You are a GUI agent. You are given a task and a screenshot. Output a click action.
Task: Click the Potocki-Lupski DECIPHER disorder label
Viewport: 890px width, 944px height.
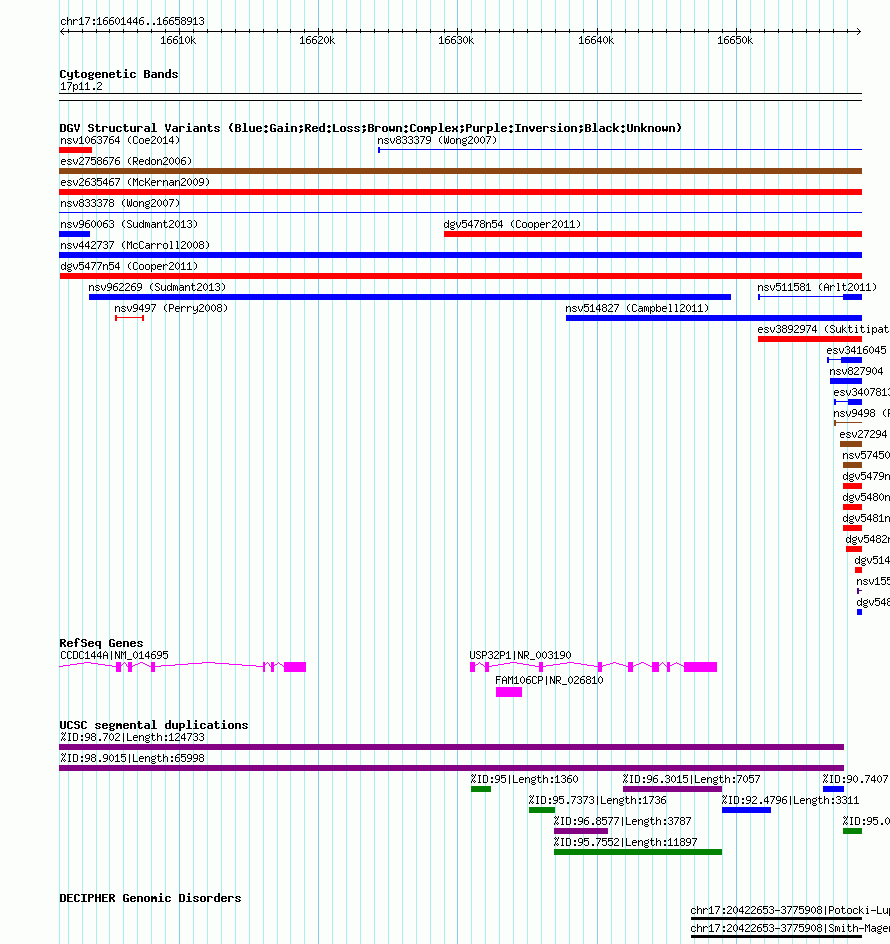790,910
